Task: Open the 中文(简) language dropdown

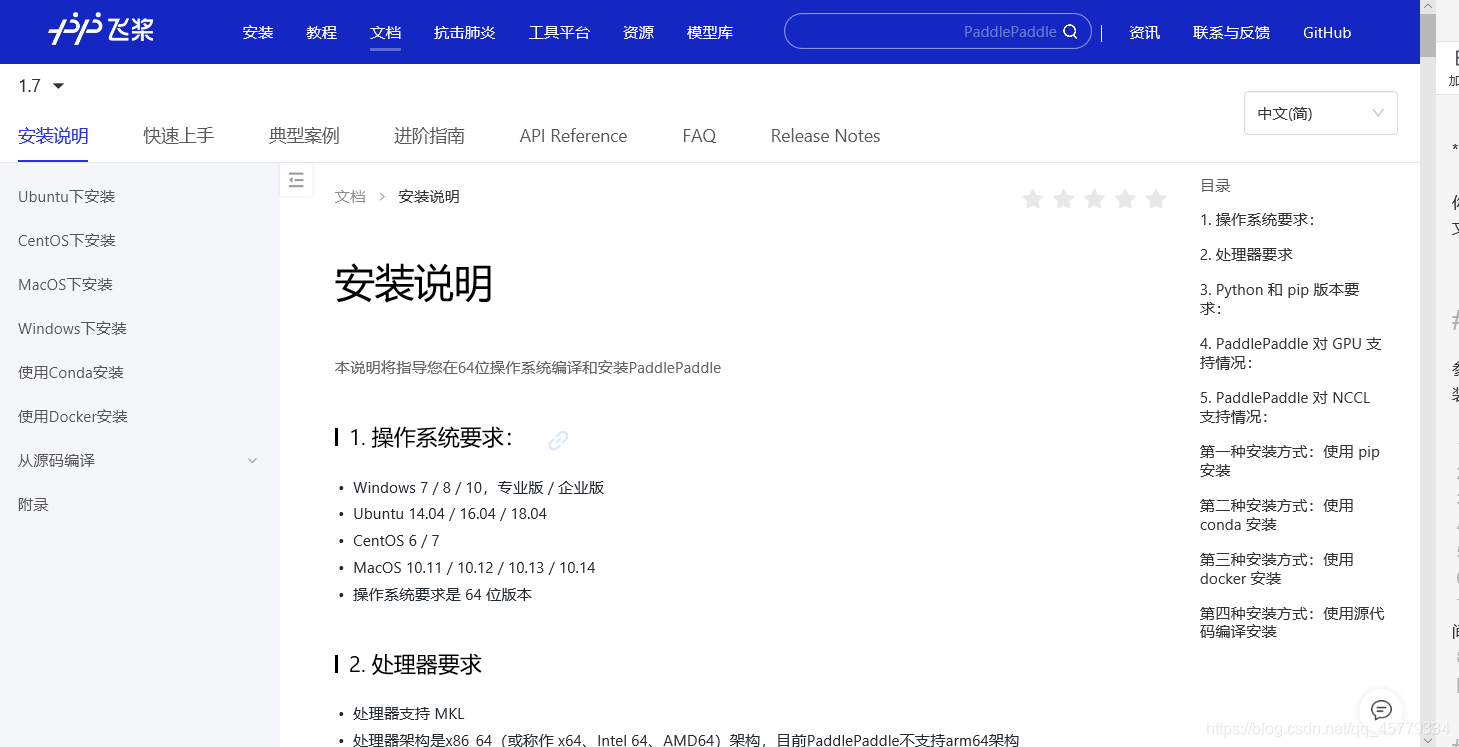Action: (1320, 113)
